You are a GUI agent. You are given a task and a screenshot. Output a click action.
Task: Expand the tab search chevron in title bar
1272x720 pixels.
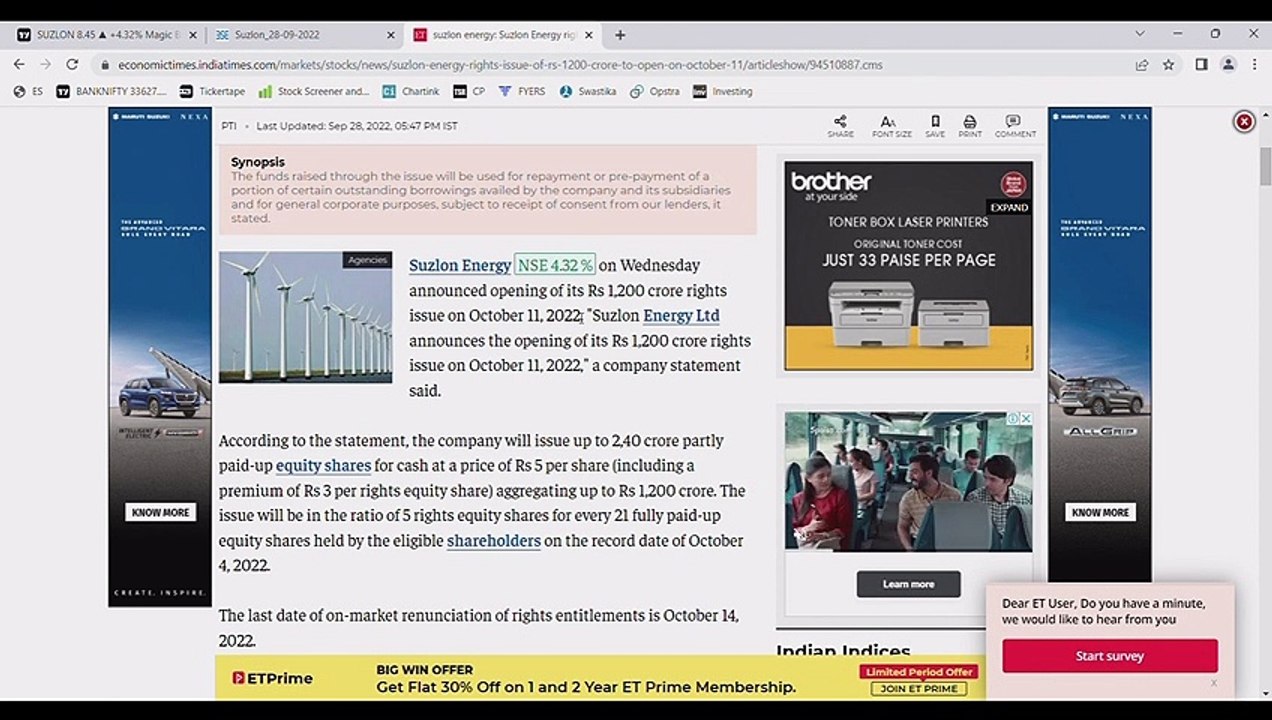coord(1139,34)
